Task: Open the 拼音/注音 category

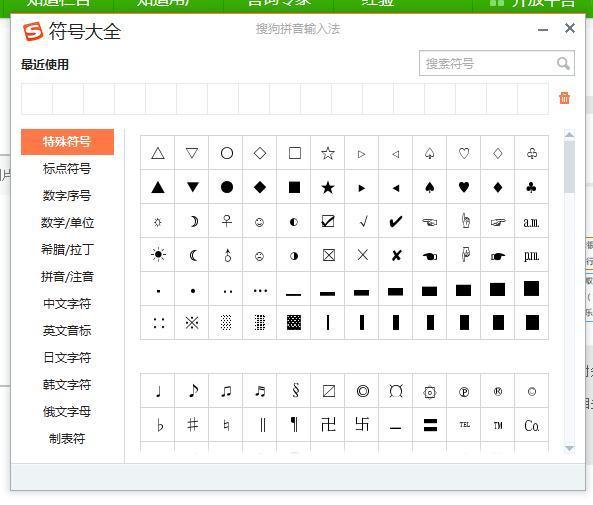Action: click(67, 277)
